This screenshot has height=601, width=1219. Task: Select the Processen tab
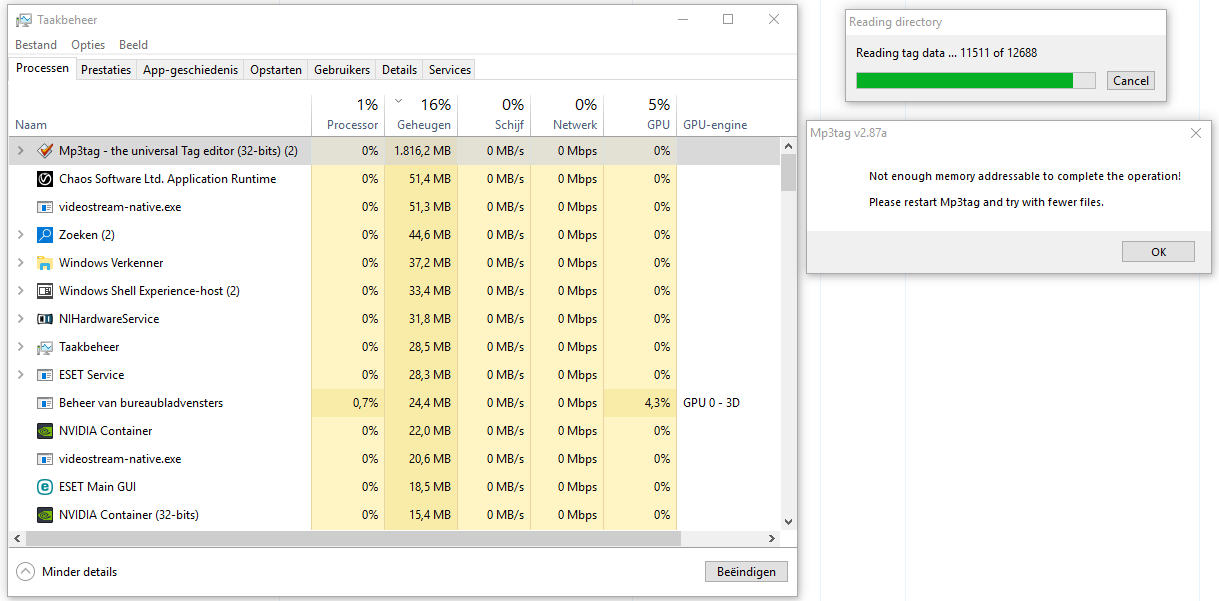pos(42,69)
